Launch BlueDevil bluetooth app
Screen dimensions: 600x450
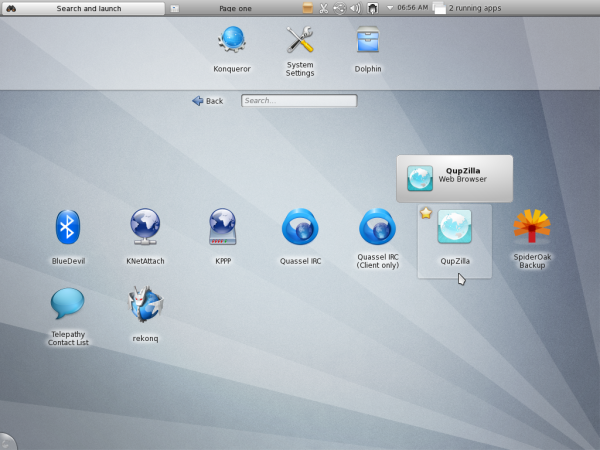point(68,236)
